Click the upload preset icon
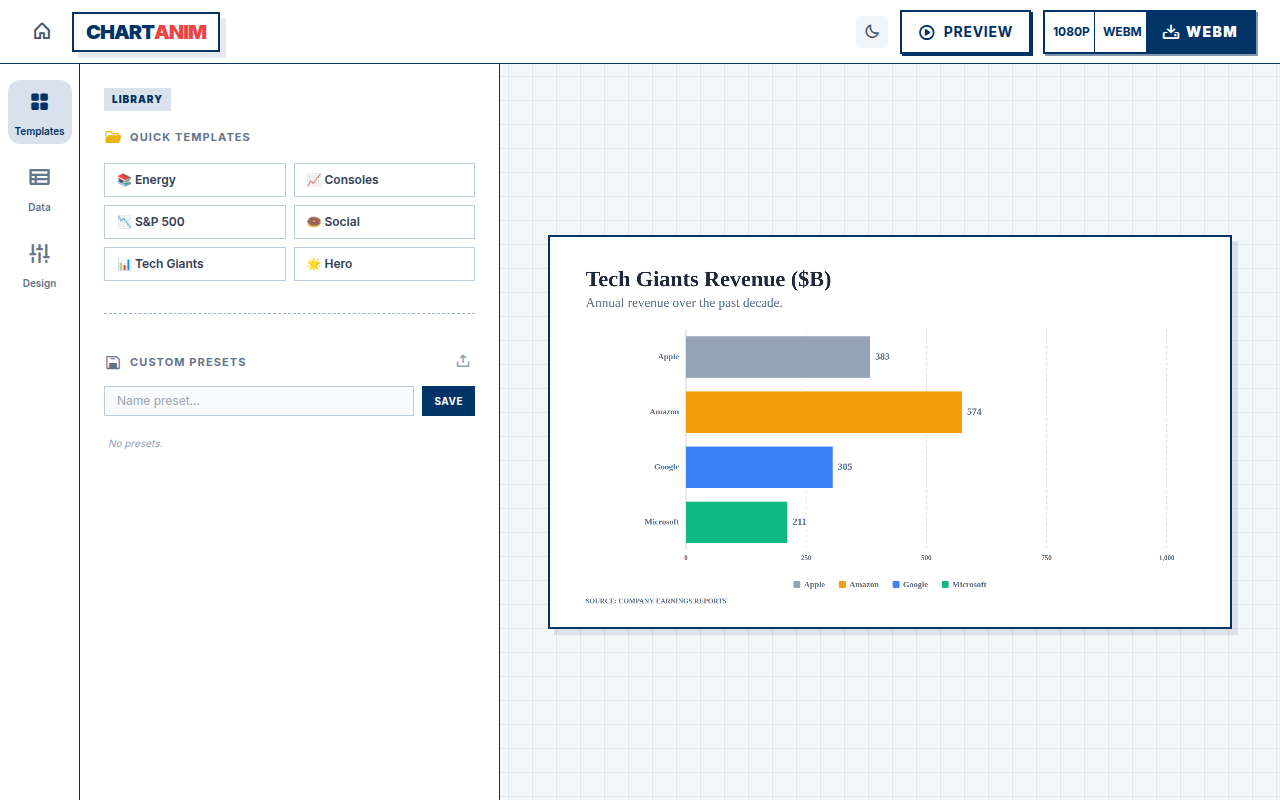The image size is (1280, 800). (463, 361)
